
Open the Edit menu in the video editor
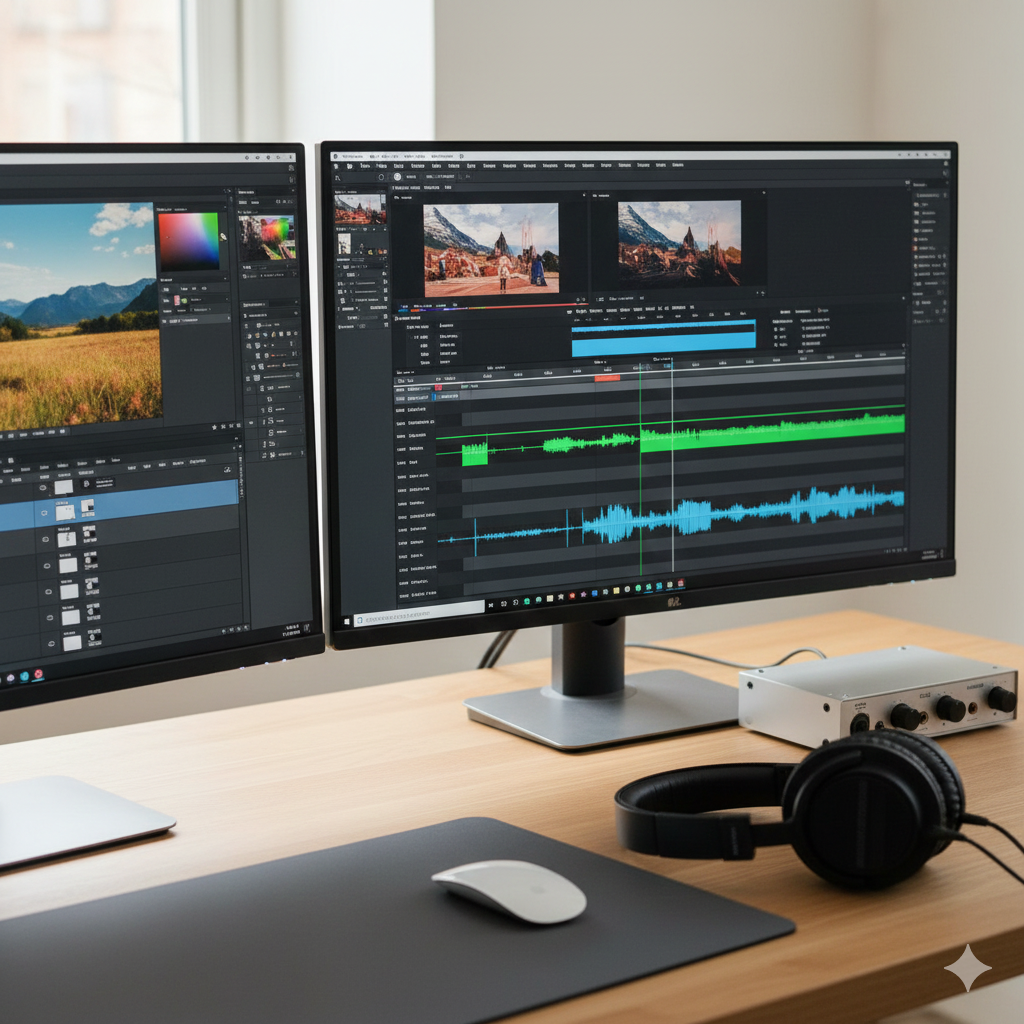pos(381,165)
